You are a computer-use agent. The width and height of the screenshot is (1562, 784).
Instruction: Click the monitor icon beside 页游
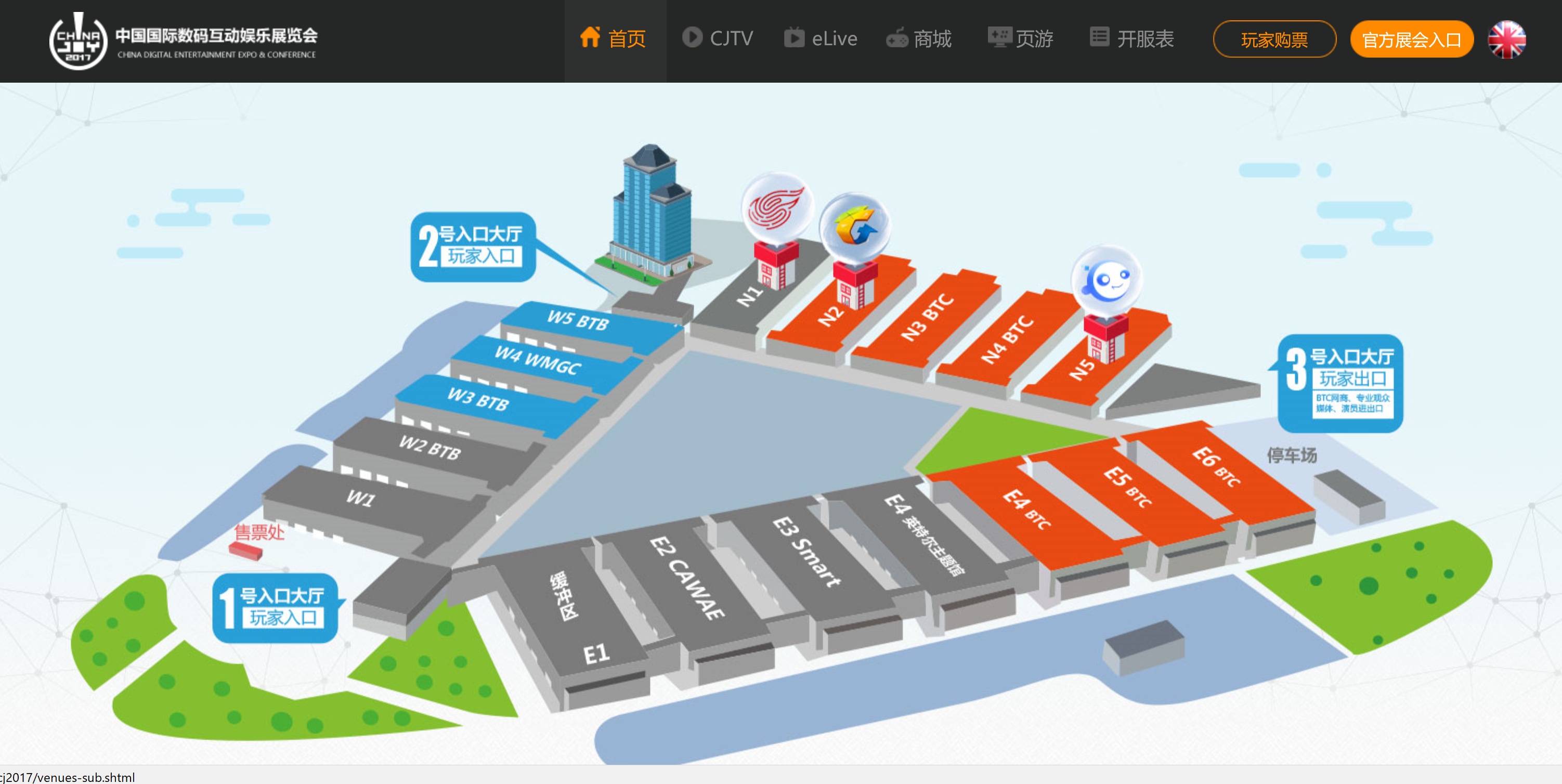point(999,37)
